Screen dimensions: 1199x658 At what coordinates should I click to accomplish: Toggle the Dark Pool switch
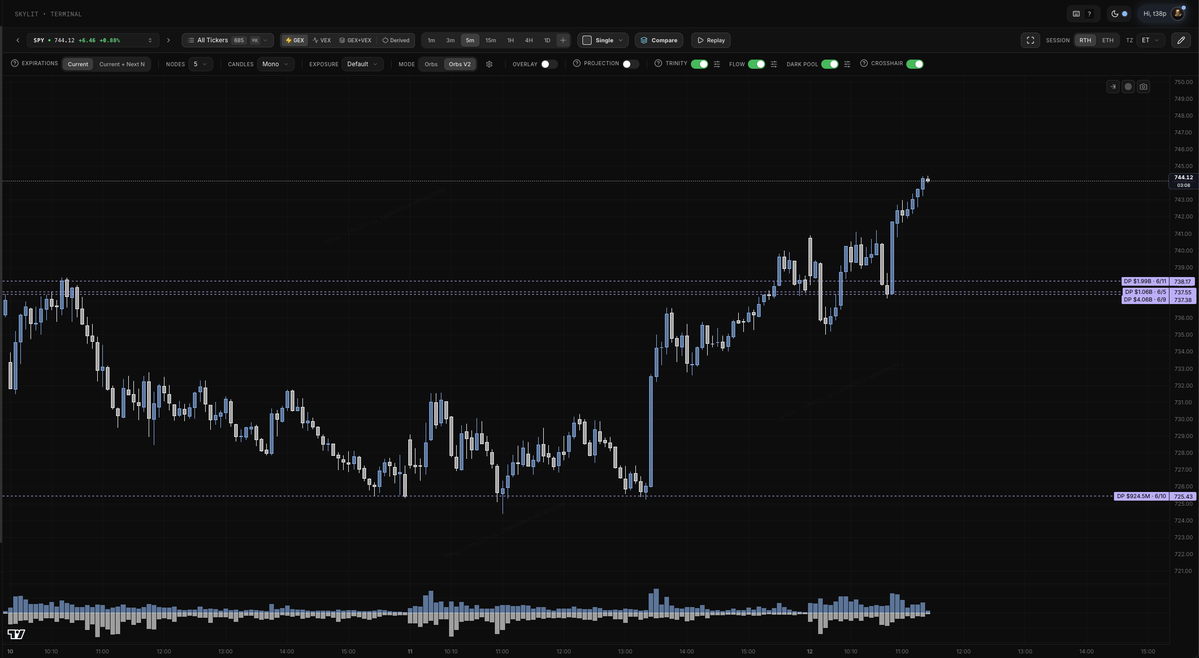[x=830, y=64]
